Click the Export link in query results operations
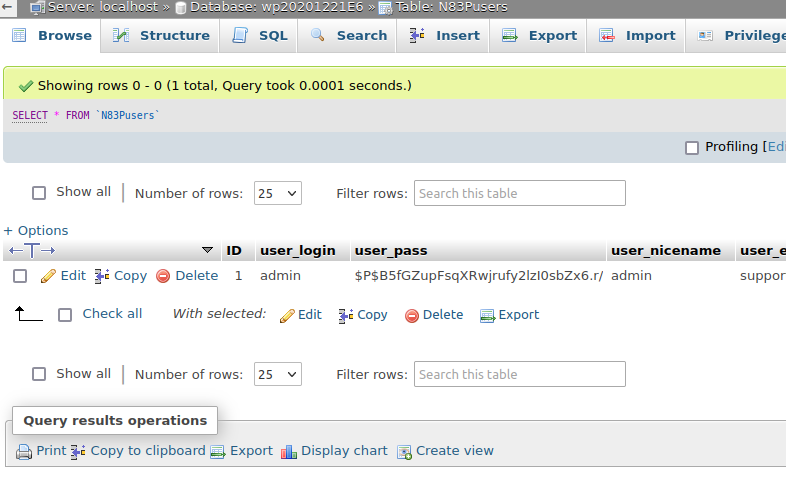The height and width of the screenshot is (478, 786). (251, 451)
